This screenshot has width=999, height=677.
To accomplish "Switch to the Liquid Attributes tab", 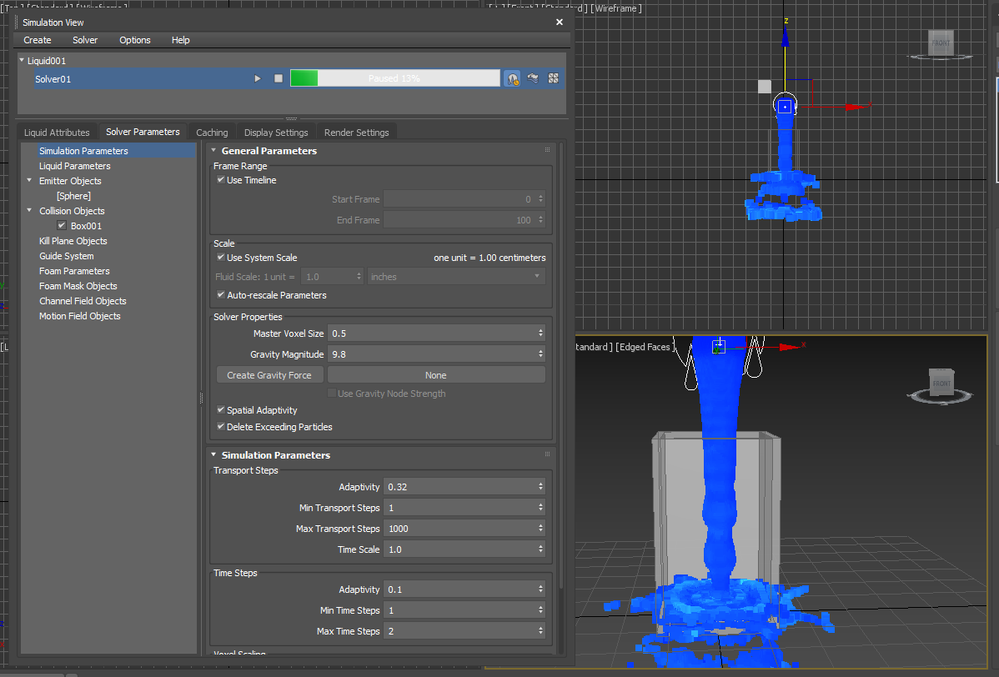I will [x=57, y=132].
